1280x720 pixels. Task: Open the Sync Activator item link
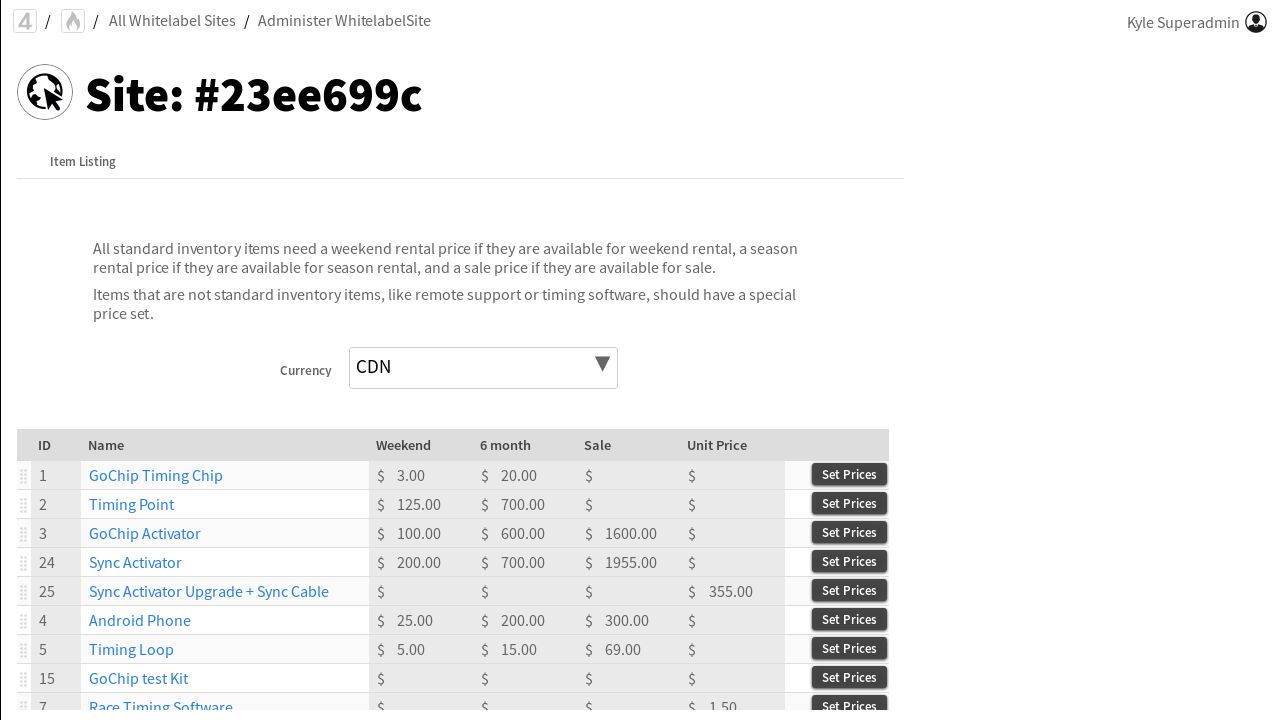coord(135,563)
